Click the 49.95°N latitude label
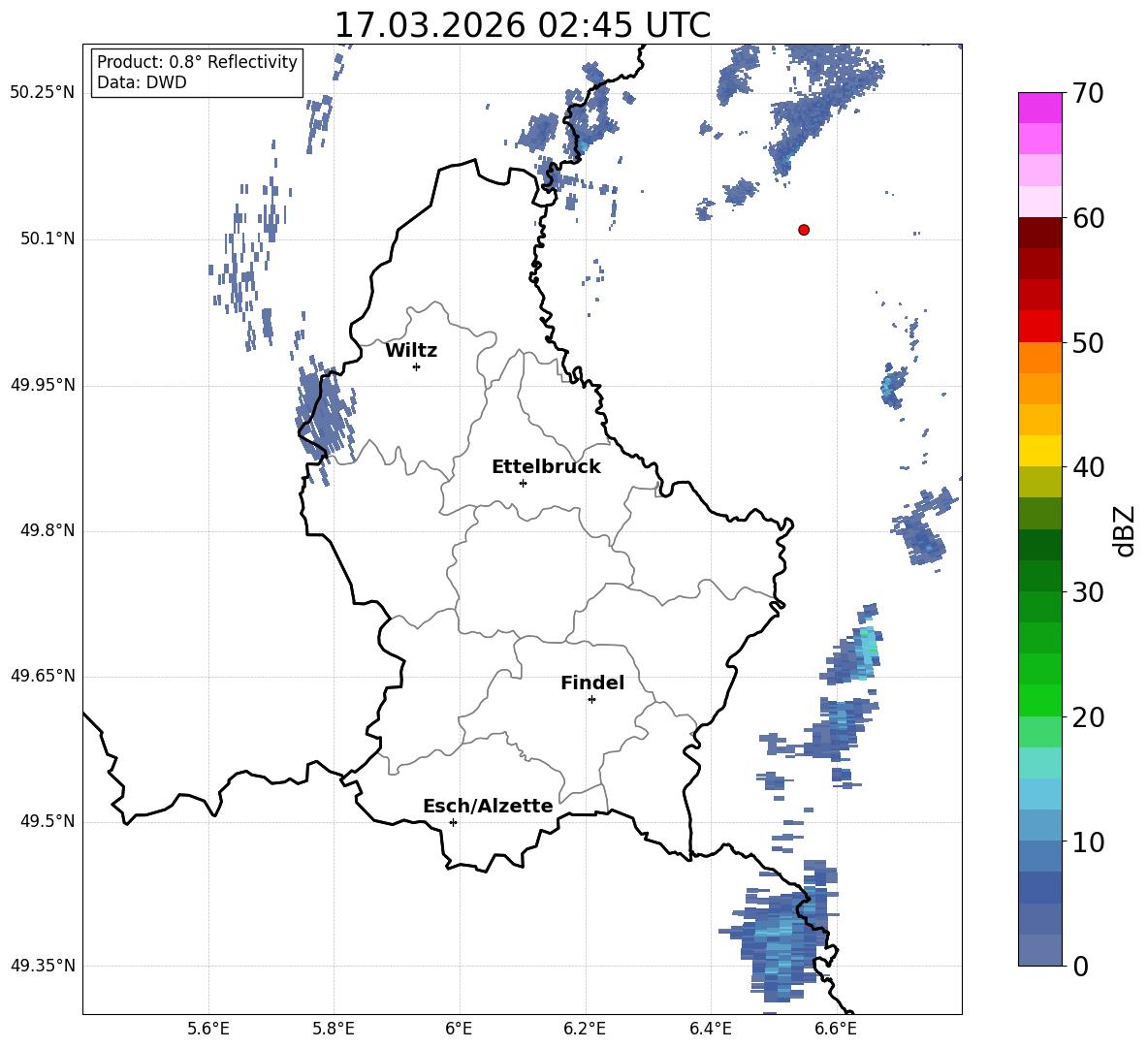The width and height of the screenshot is (1148, 1048). coord(43,385)
